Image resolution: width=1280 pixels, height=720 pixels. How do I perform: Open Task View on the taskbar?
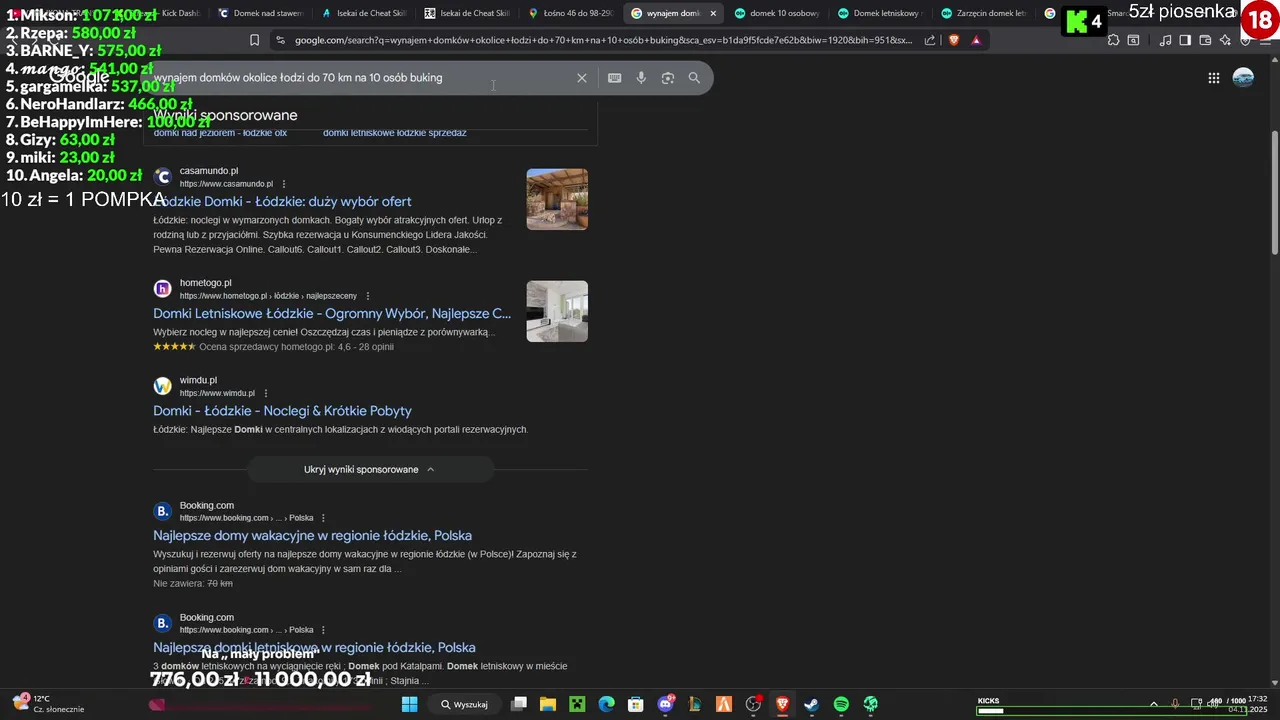click(519, 704)
